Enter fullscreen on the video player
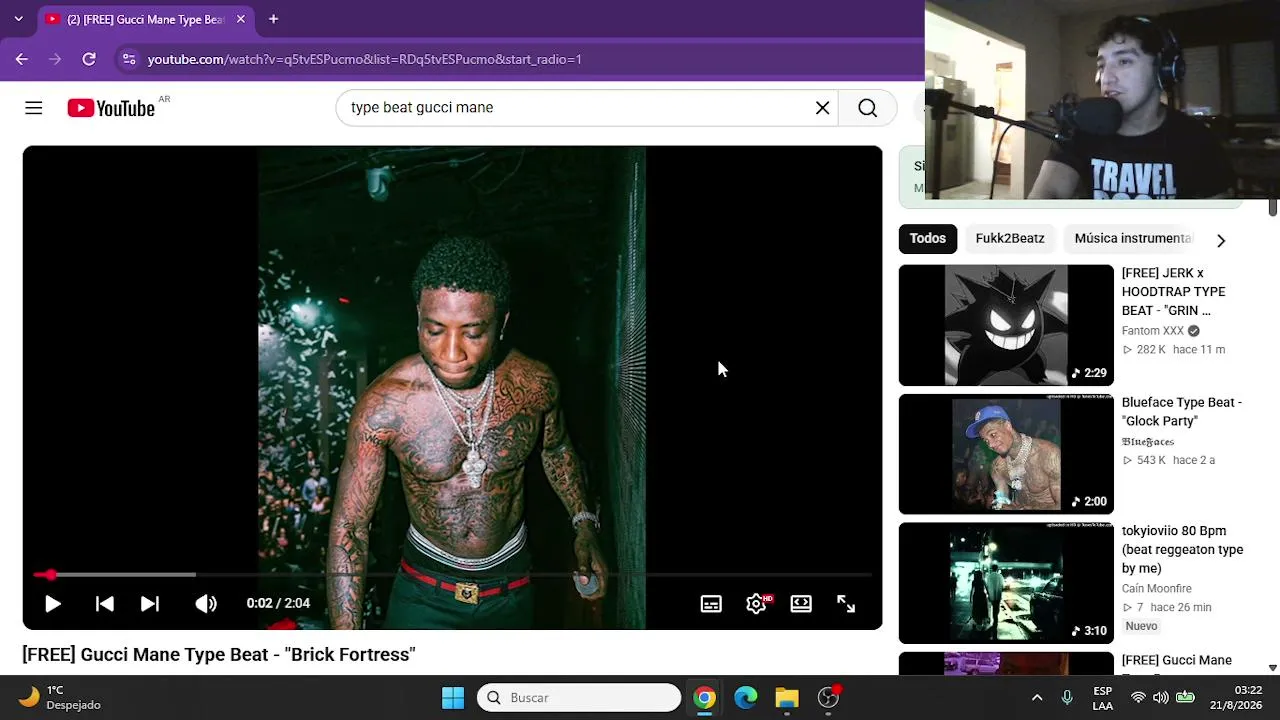 coord(846,604)
